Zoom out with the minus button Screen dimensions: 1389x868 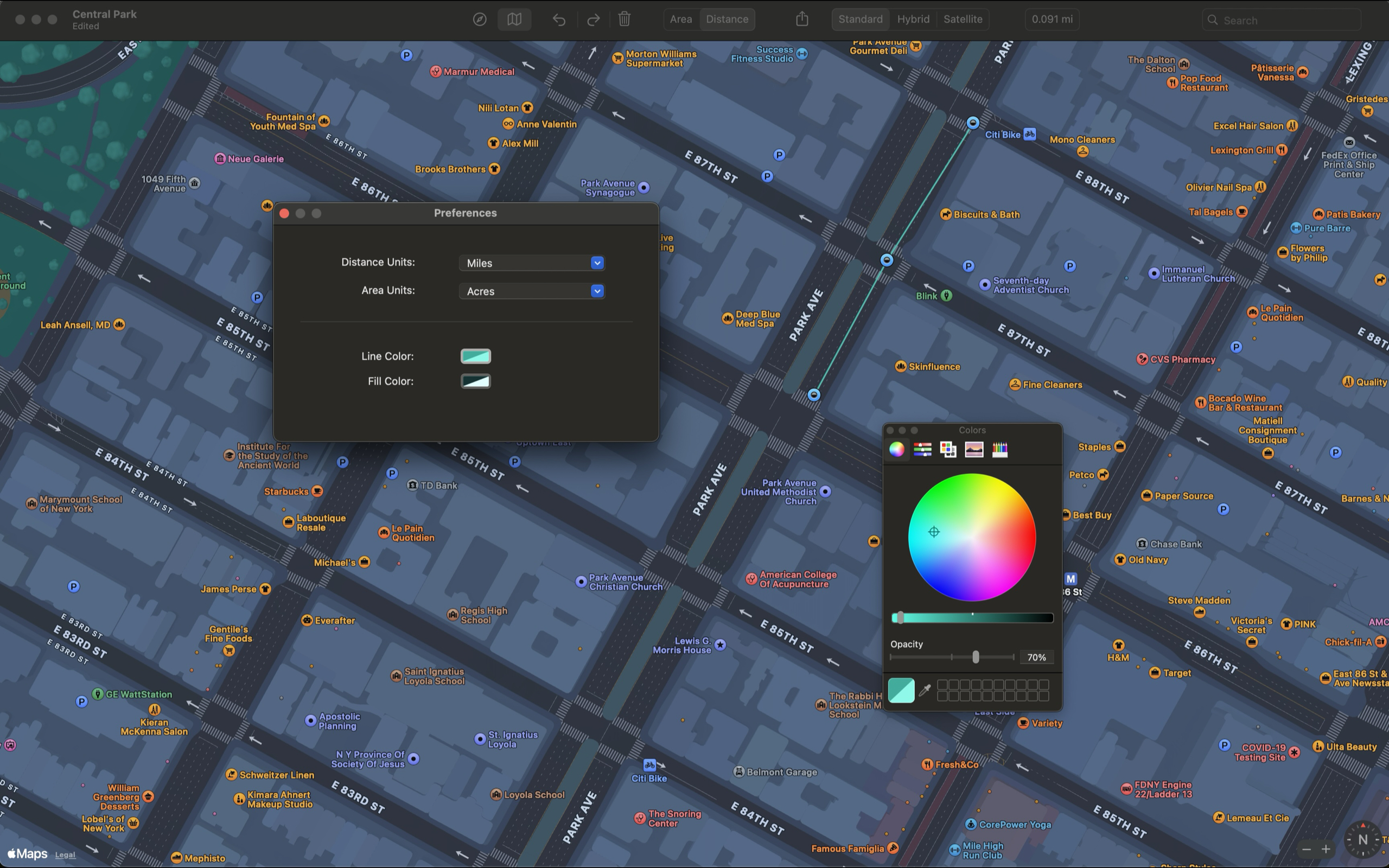tap(1307, 849)
